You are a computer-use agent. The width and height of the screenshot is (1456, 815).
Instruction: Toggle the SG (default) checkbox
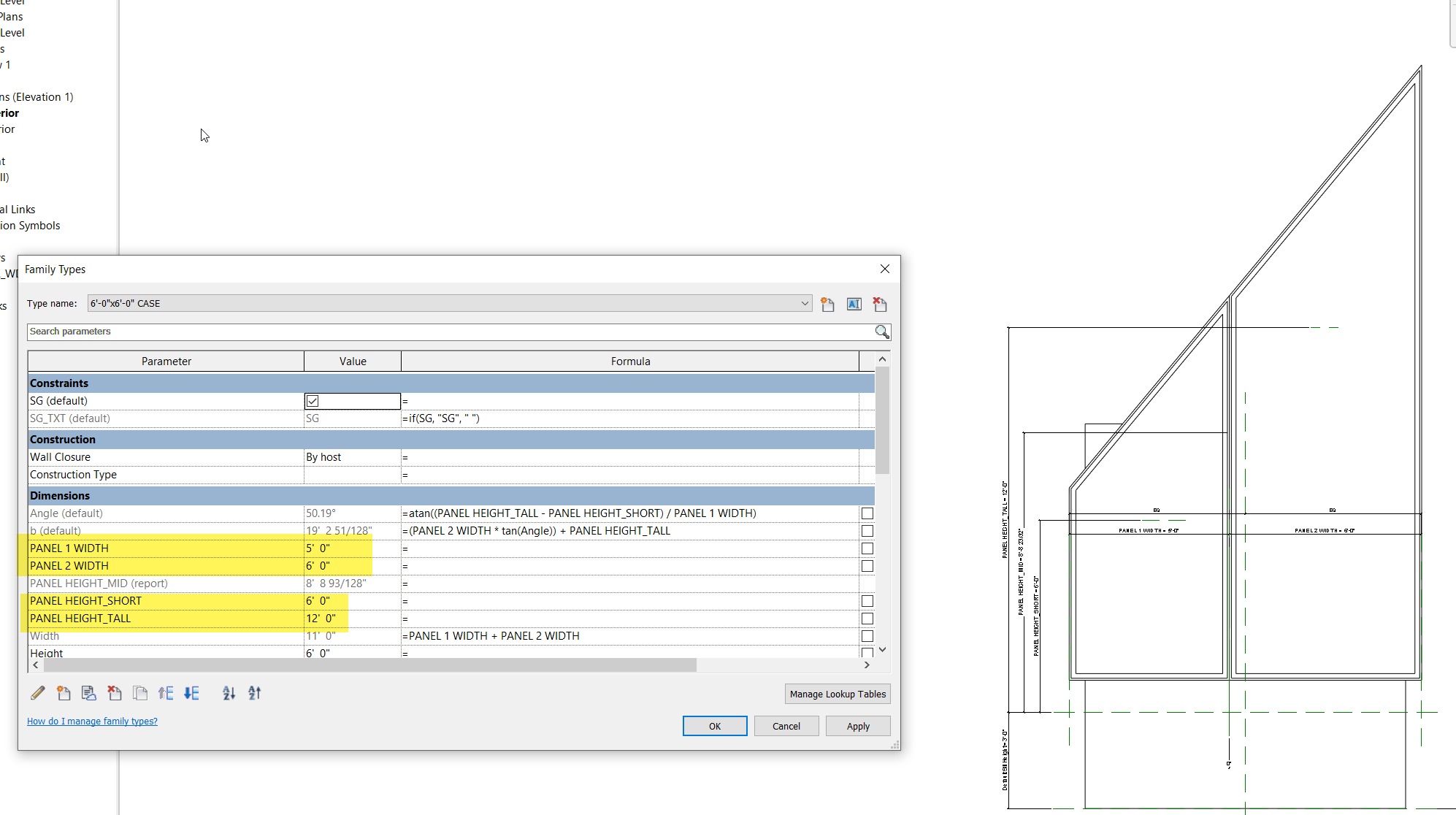(313, 400)
